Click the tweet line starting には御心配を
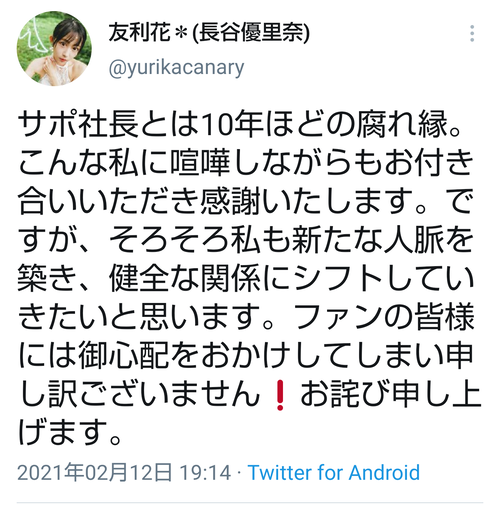Viewport: 500px width, 509px height. point(246,355)
